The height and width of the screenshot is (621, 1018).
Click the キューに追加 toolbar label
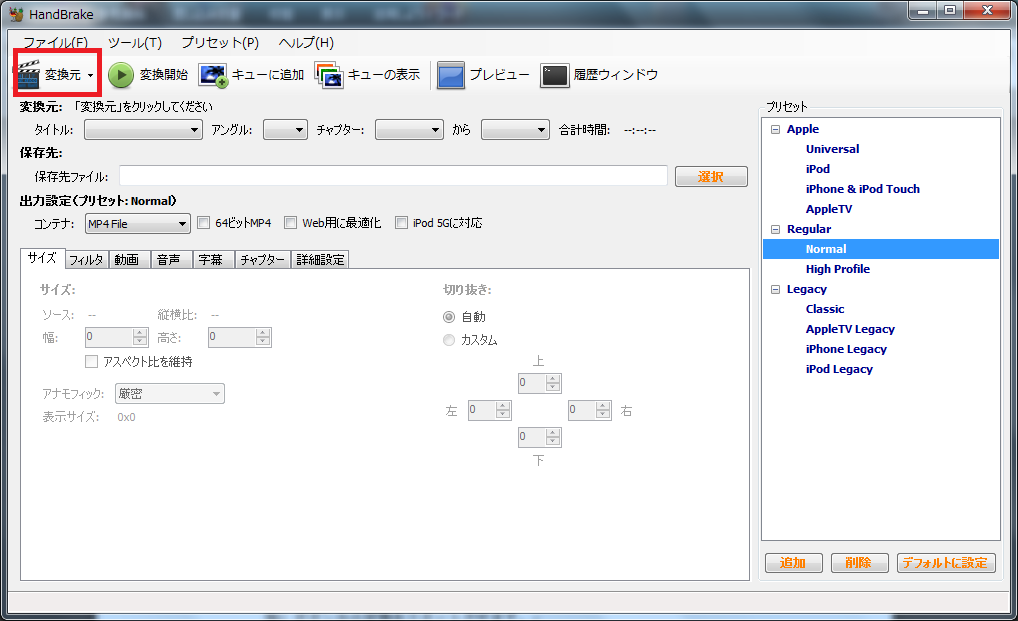268,75
